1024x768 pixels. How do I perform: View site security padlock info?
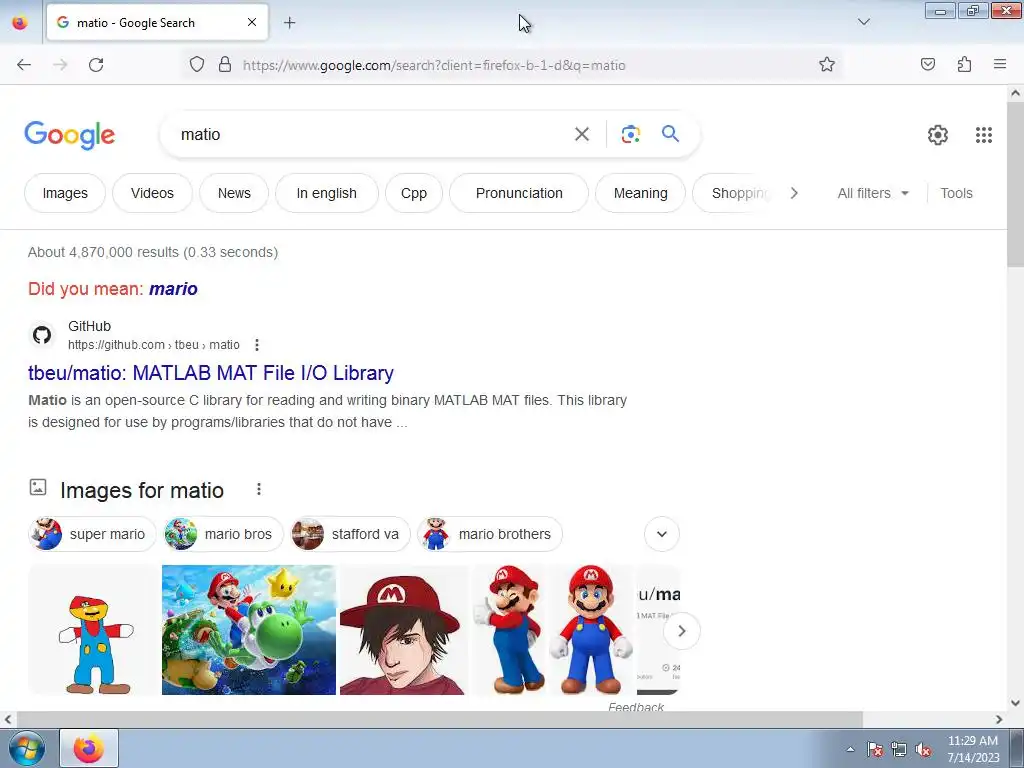225,65
